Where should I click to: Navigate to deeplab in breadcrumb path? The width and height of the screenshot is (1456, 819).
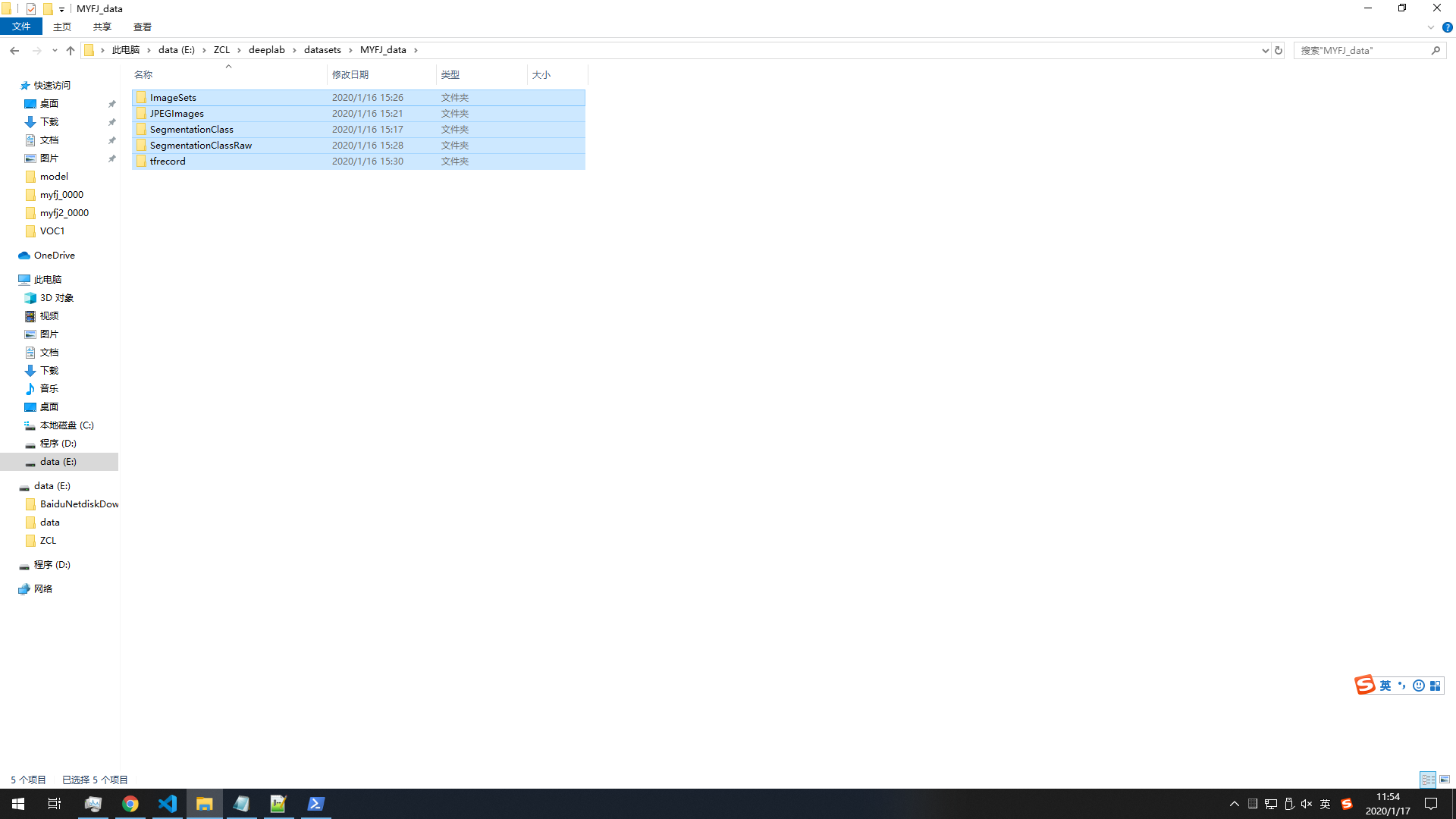click(266, 50)
